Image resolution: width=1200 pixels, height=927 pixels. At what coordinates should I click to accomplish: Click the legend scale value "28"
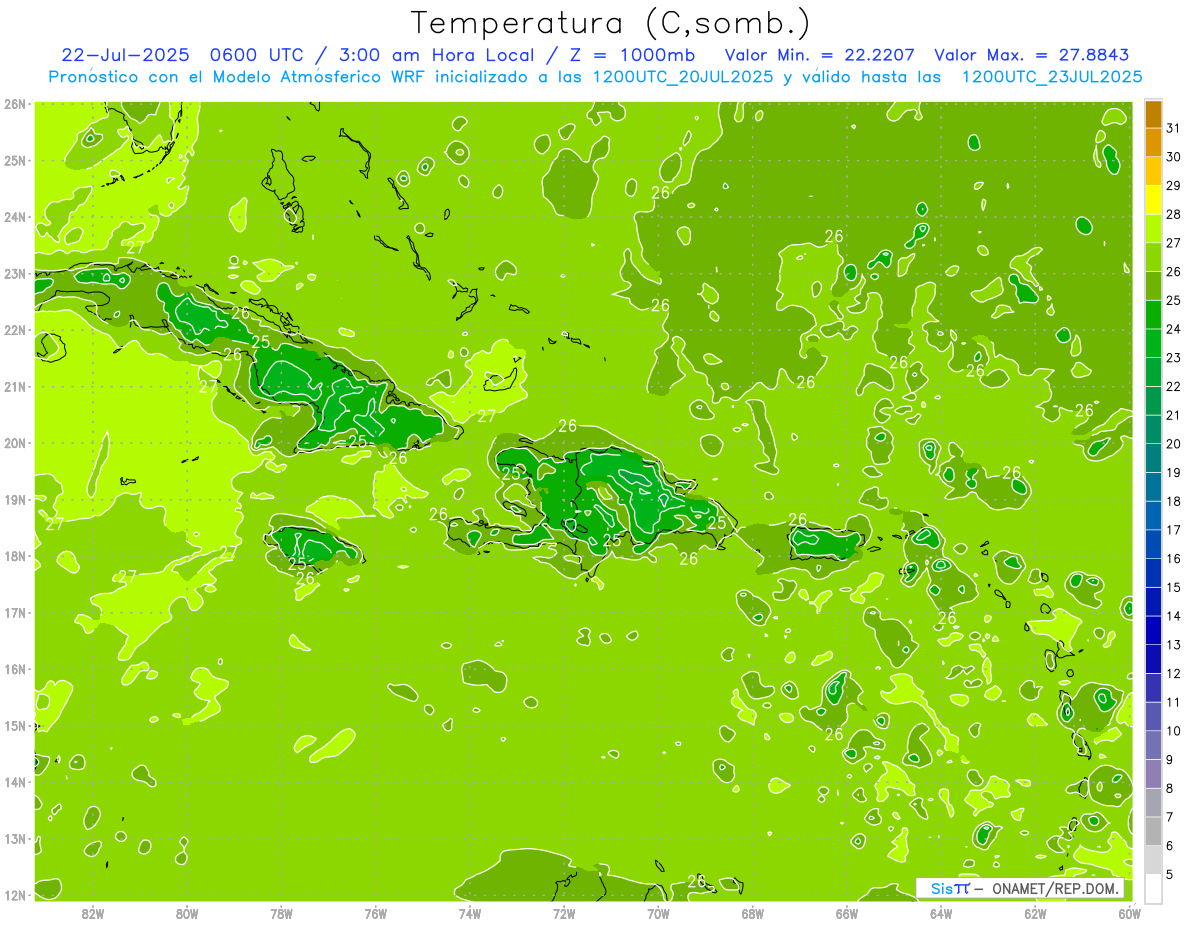pos(1173,214)
